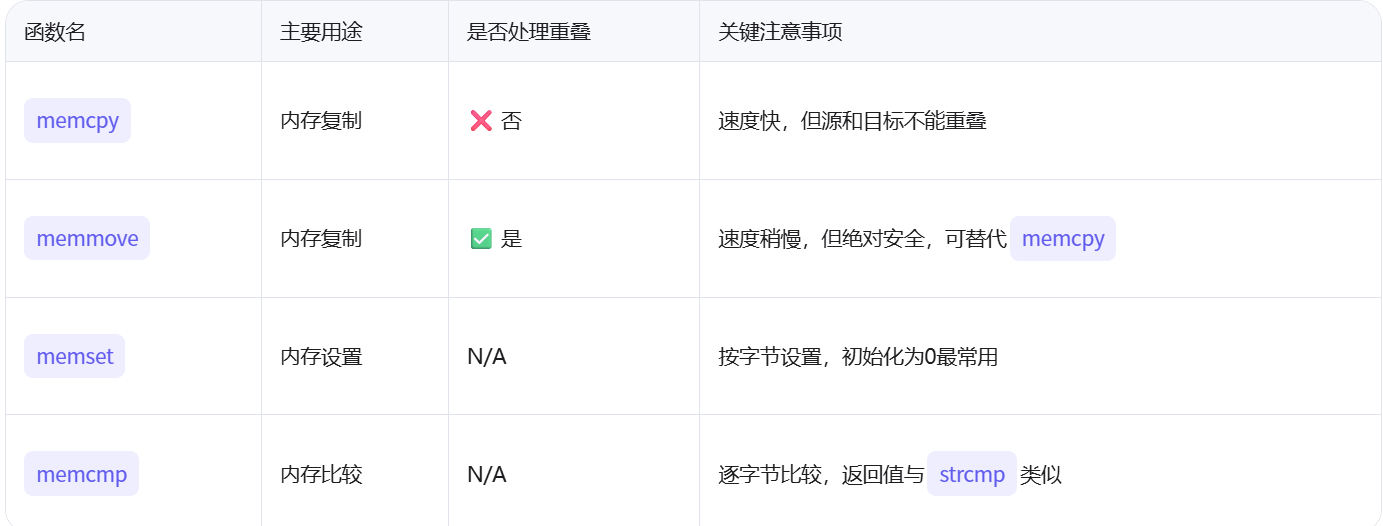1383x526 pixels.
Task: Select the memcpy code tag in first column
Action: [78, 121]
